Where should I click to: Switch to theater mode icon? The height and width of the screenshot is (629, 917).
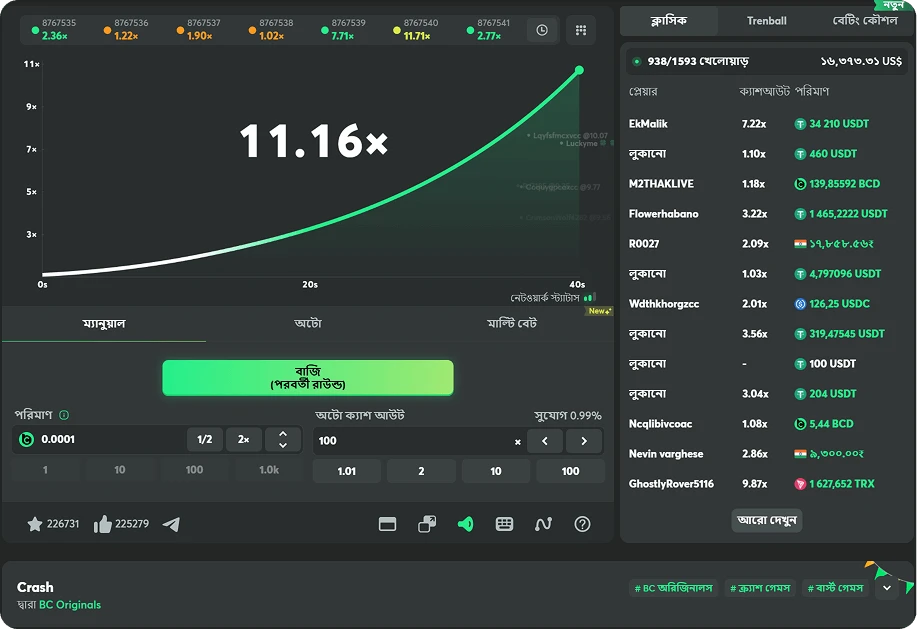pos(388,524)
